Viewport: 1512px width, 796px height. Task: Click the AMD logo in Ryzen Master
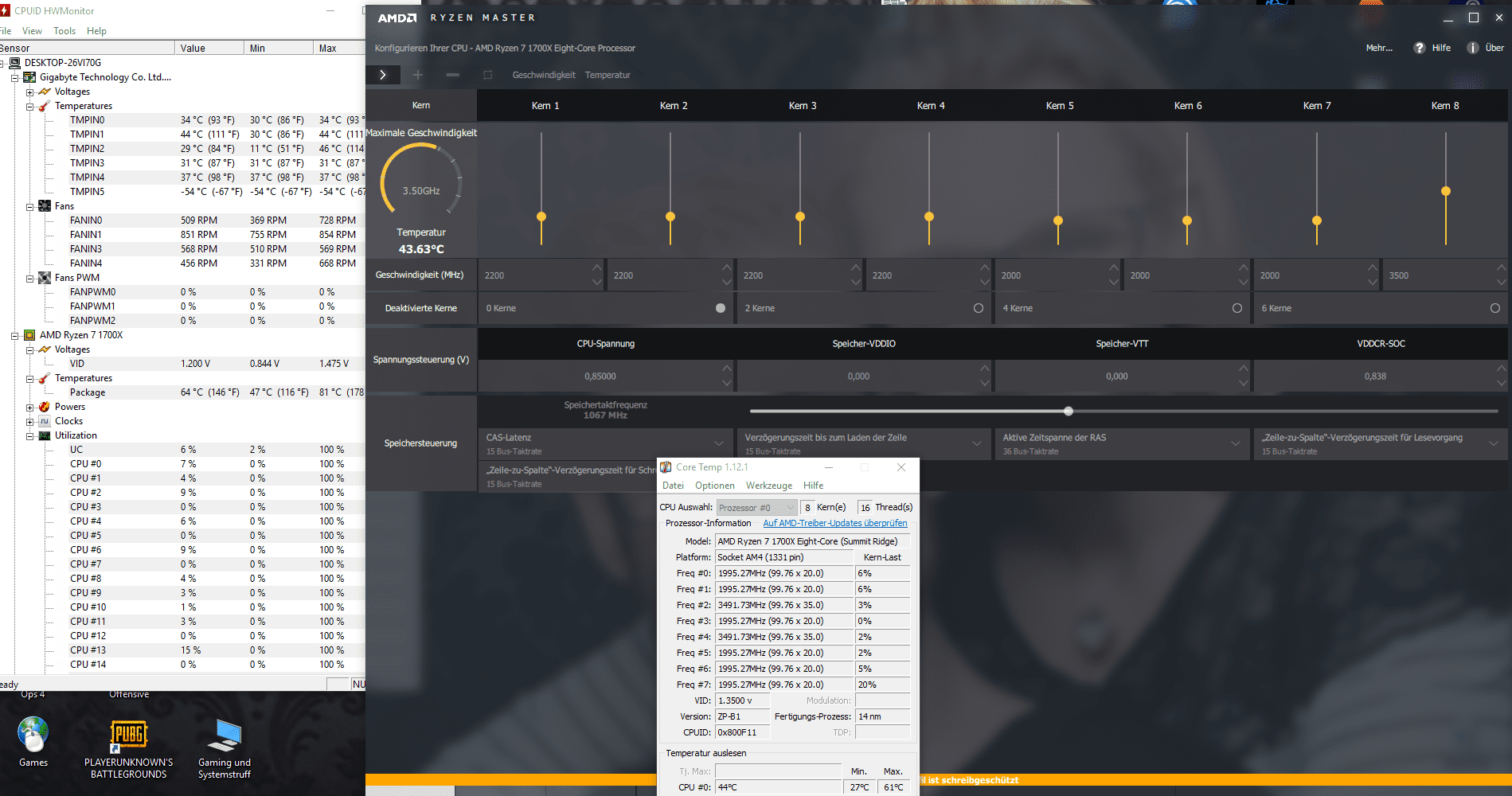(397, 18)
